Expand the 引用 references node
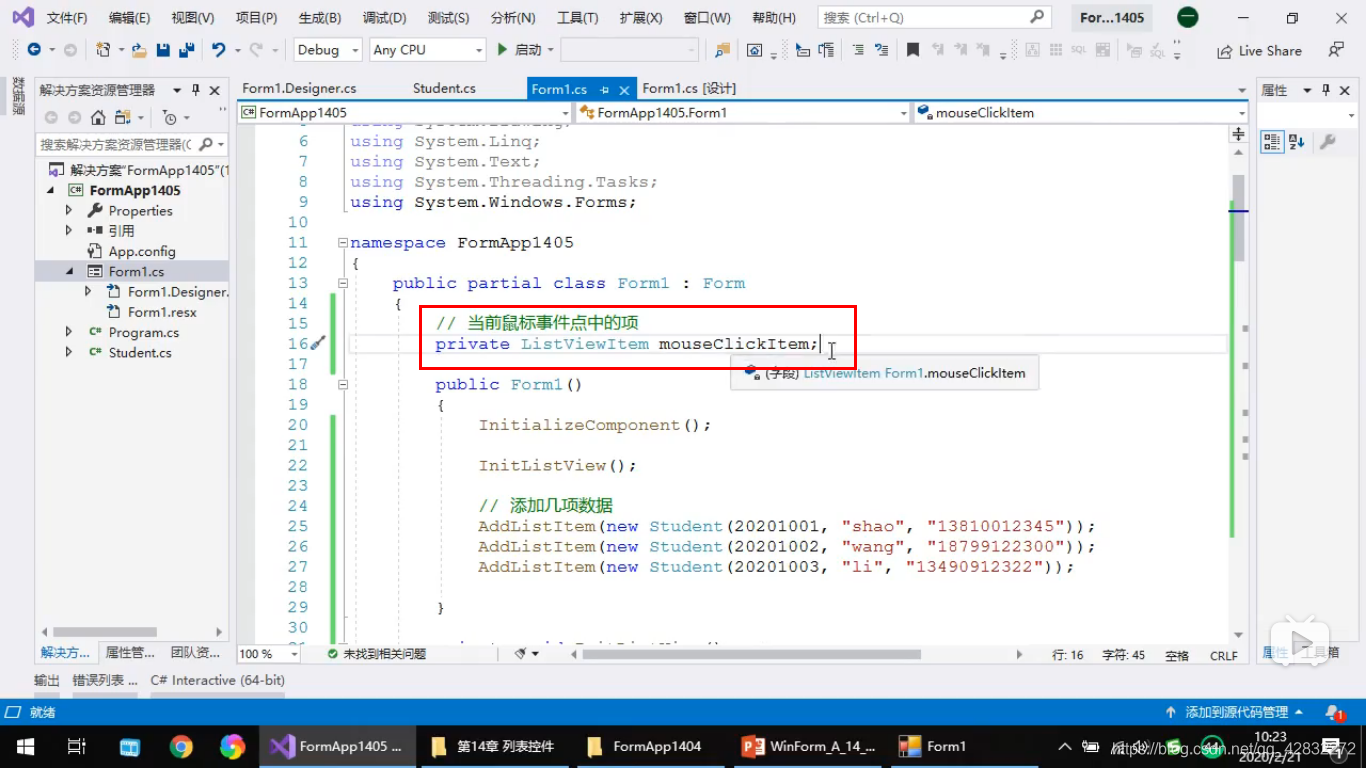 tap(69, 231)
